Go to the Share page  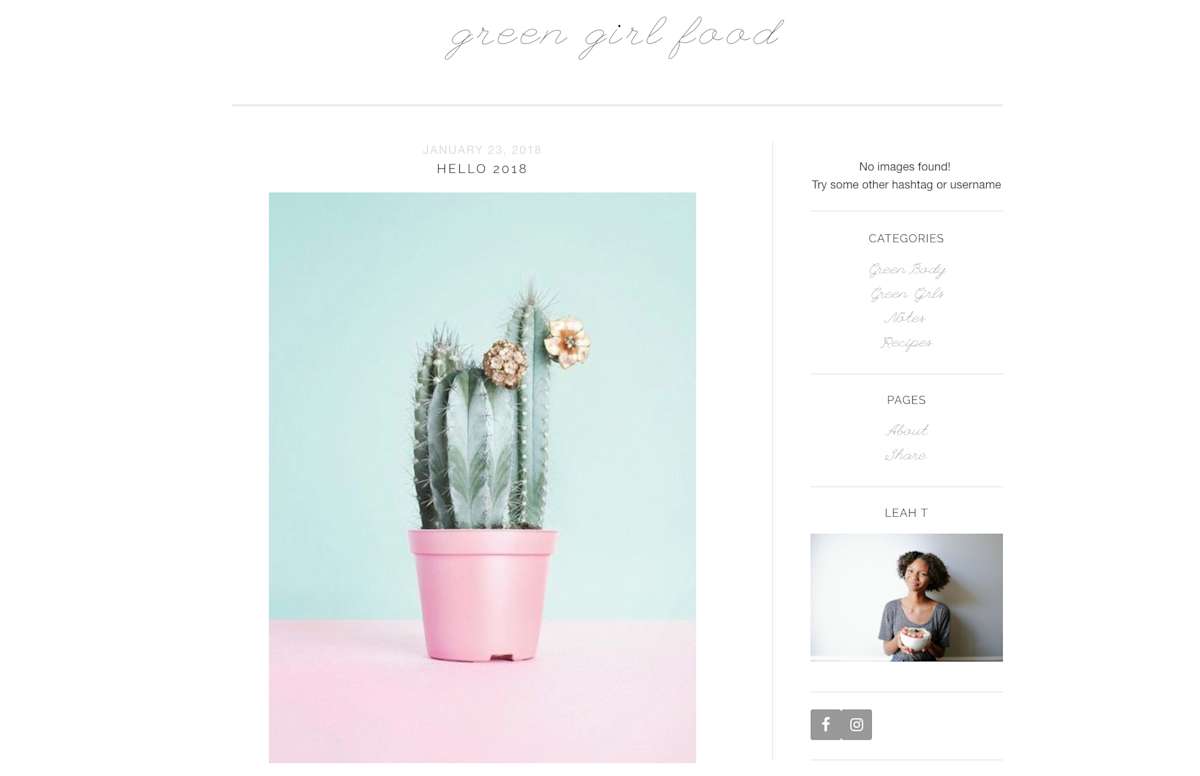click(906, 455)
